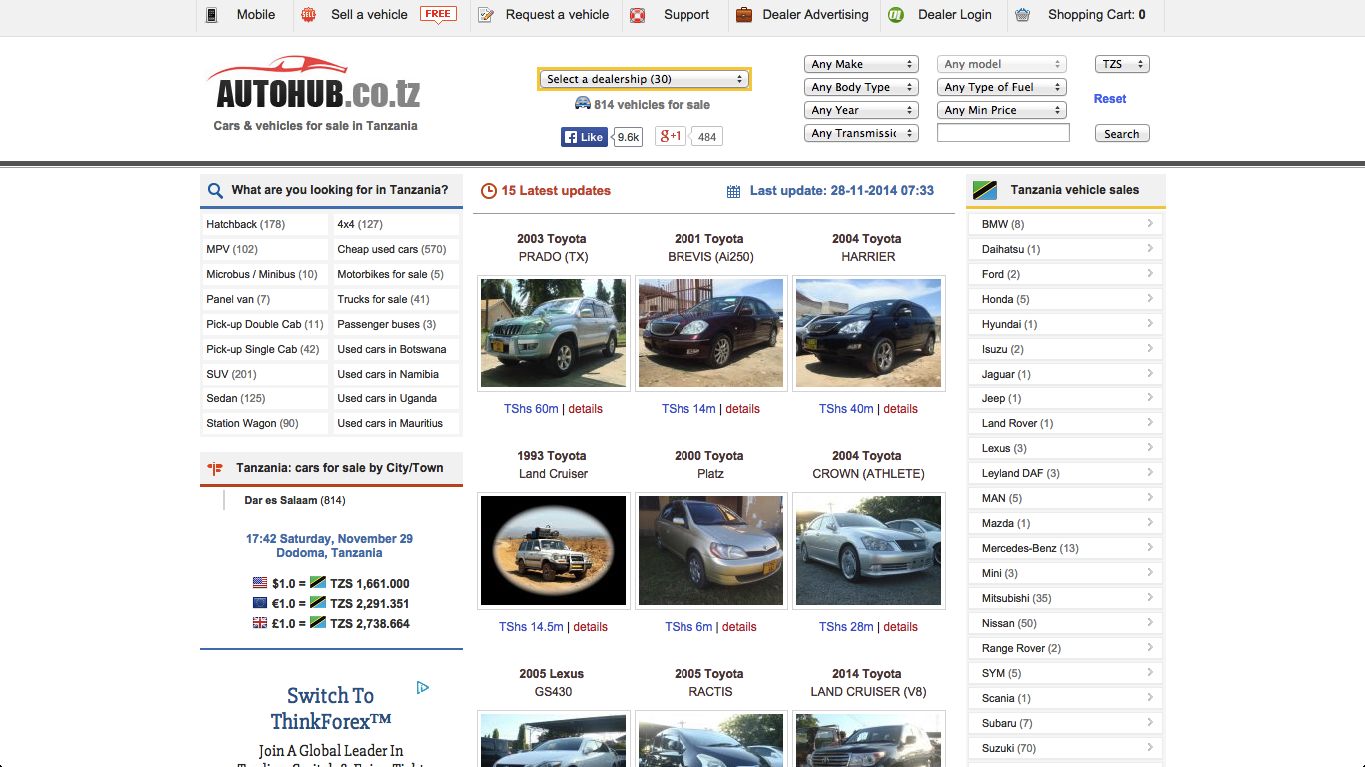Expand the Select a dealership dropdown

point(643,78)
